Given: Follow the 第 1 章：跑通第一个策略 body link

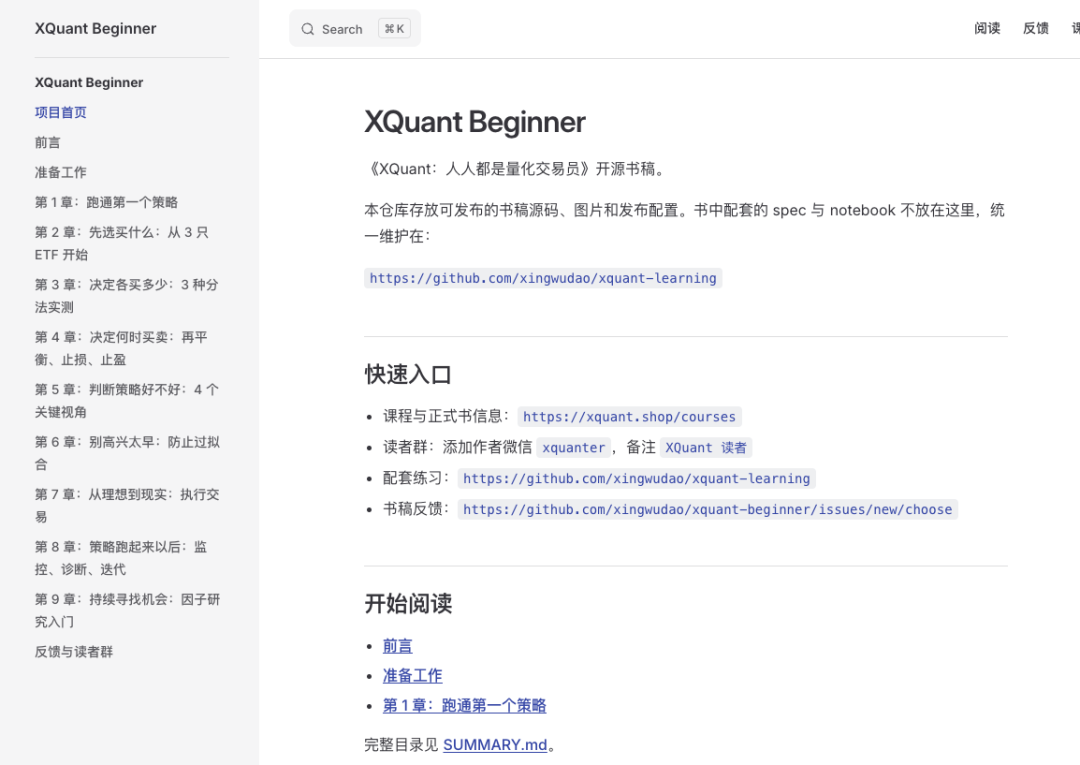Looking at the screenshot, I should pyautogui.click(x=464, y=705).
